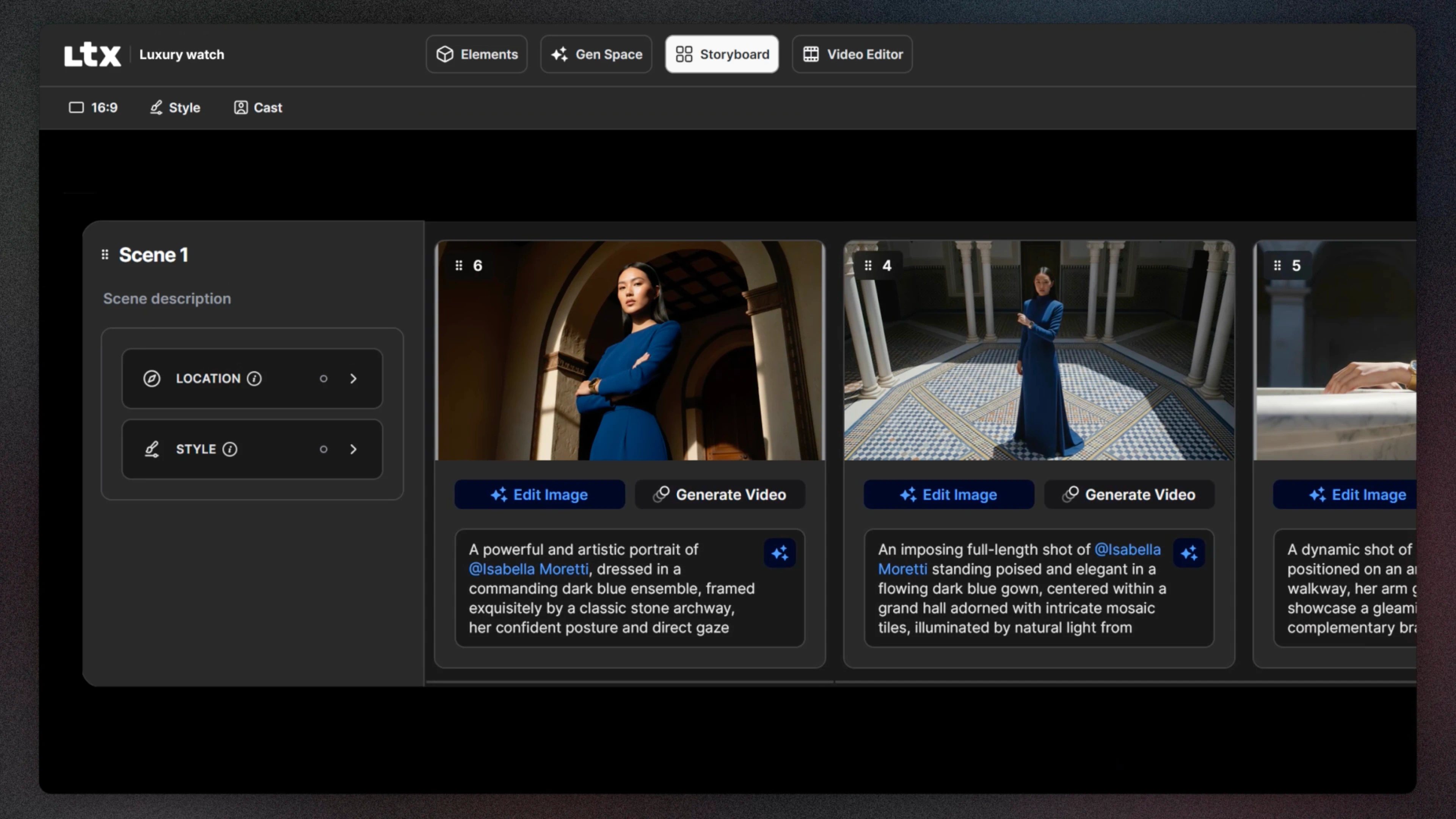This screenshot has width=1456, height=819.
Task: Open the 16:9 aspect ratio selector
Action: tap(93, 107)
